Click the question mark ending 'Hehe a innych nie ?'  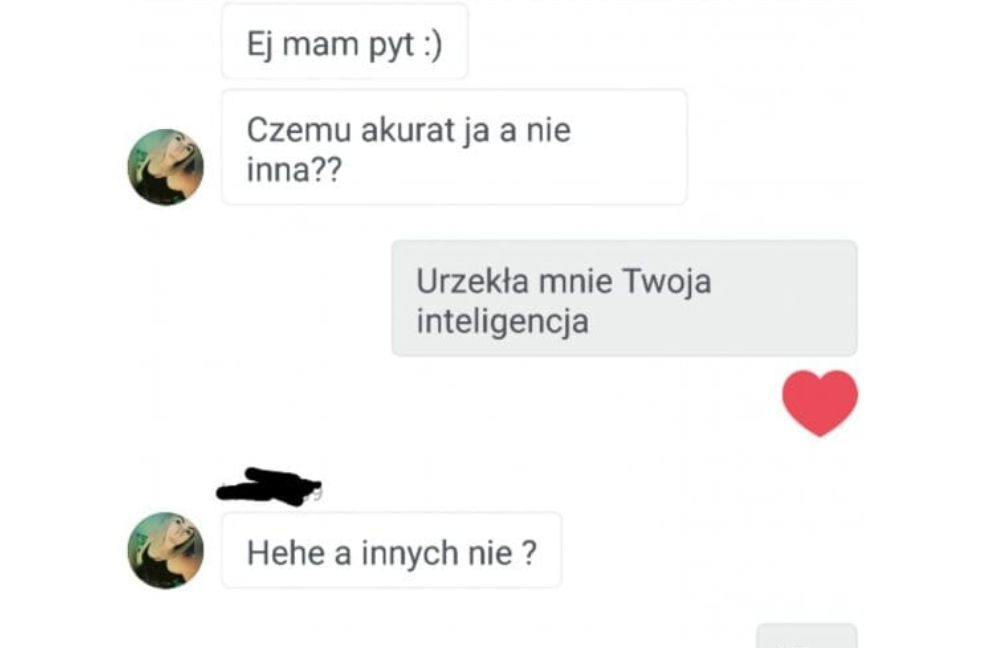530,553
